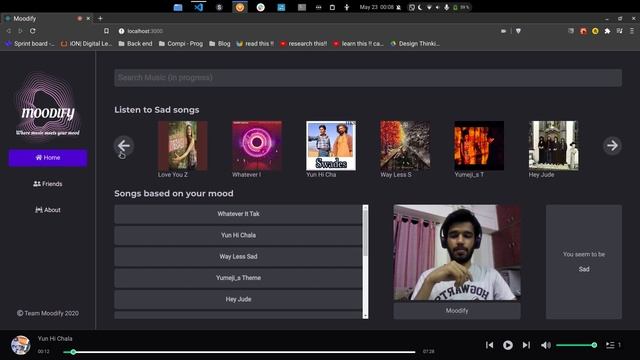Screen dimensions: 640x360
Task: Select the Way Less S album cover
Action: pos(405,146)
